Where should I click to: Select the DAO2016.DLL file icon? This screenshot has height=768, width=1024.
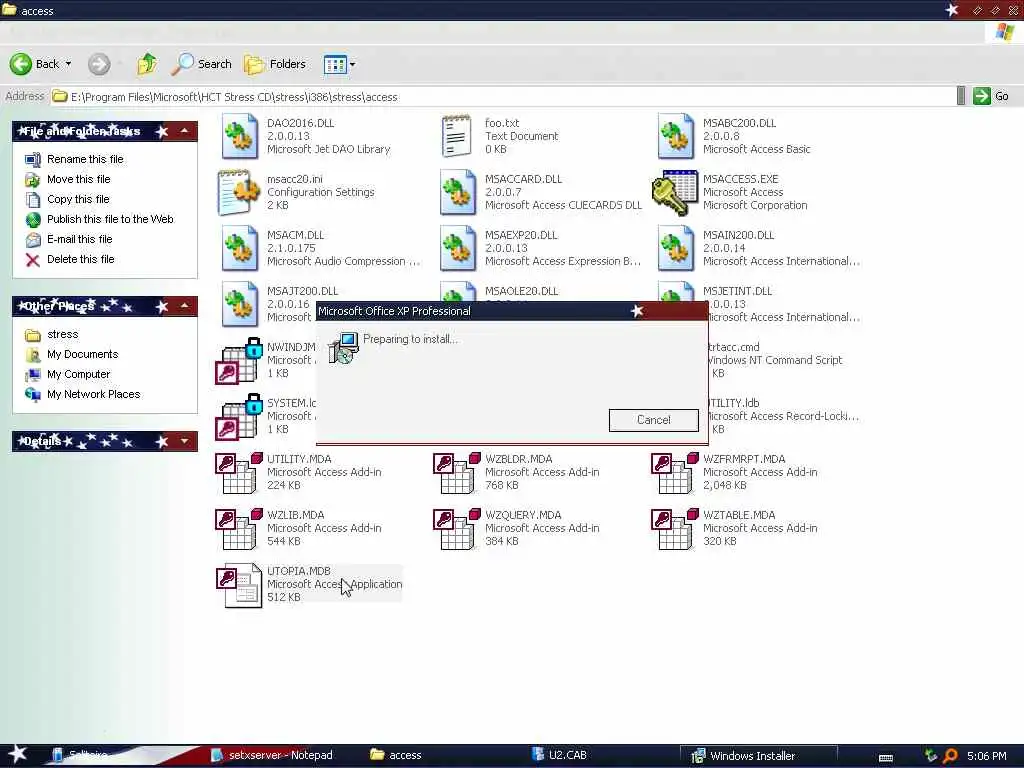tap(239, 136)
